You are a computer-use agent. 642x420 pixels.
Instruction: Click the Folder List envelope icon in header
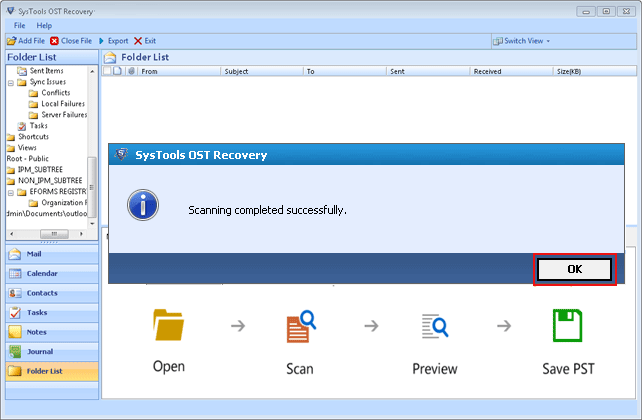pos(110,57)
